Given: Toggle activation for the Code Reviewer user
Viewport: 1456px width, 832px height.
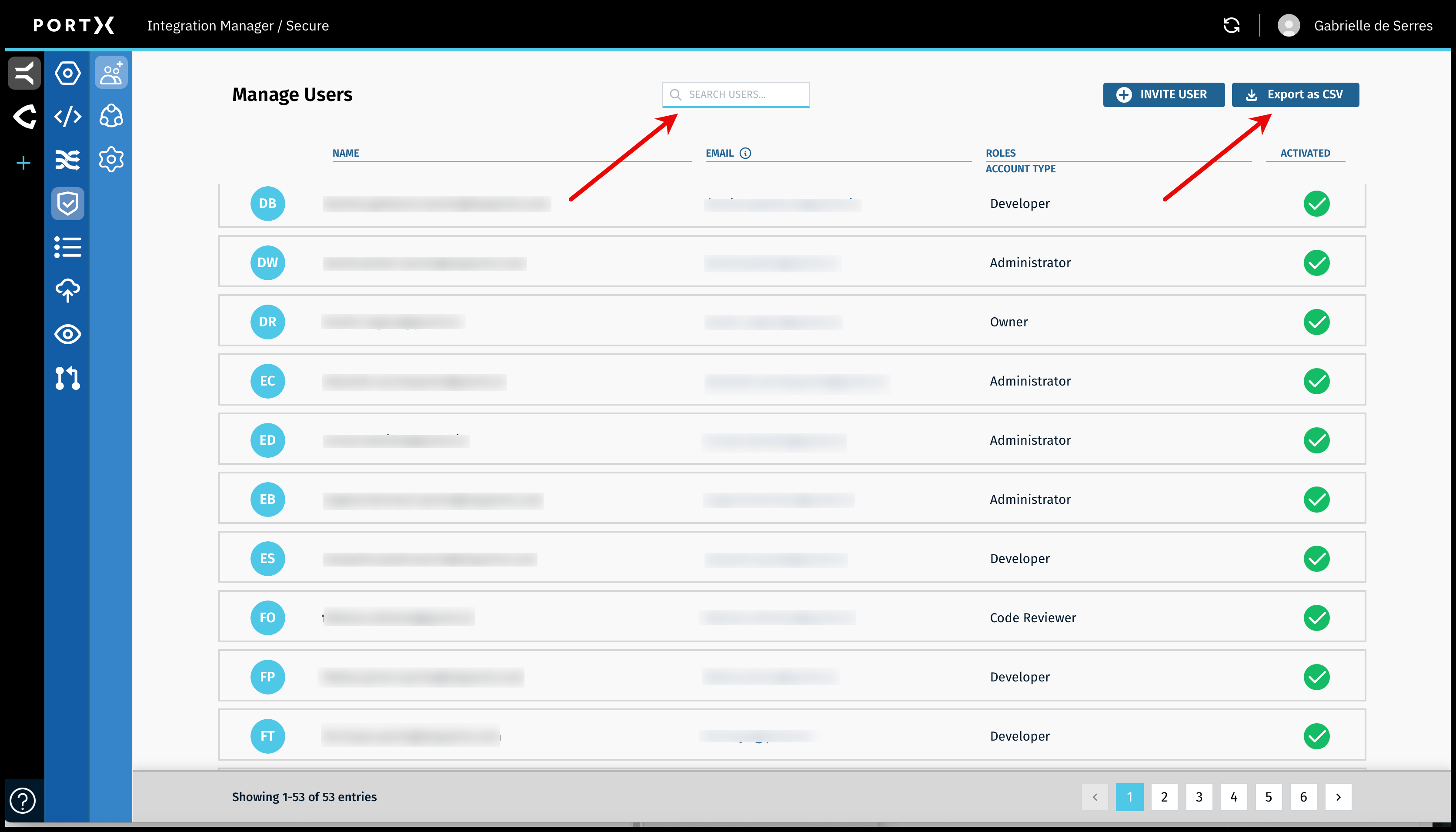Looking at the screenshot, I should tap(1318, 618).
